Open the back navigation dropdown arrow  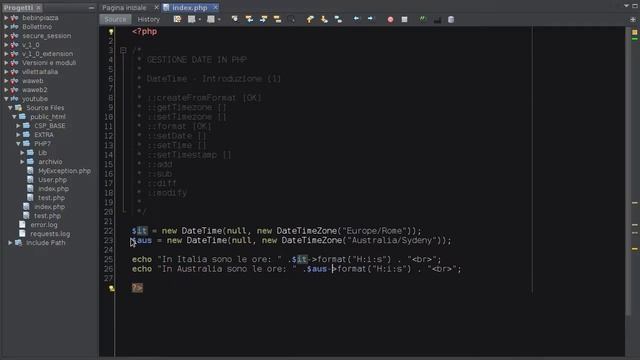click(x=200, y=20)
